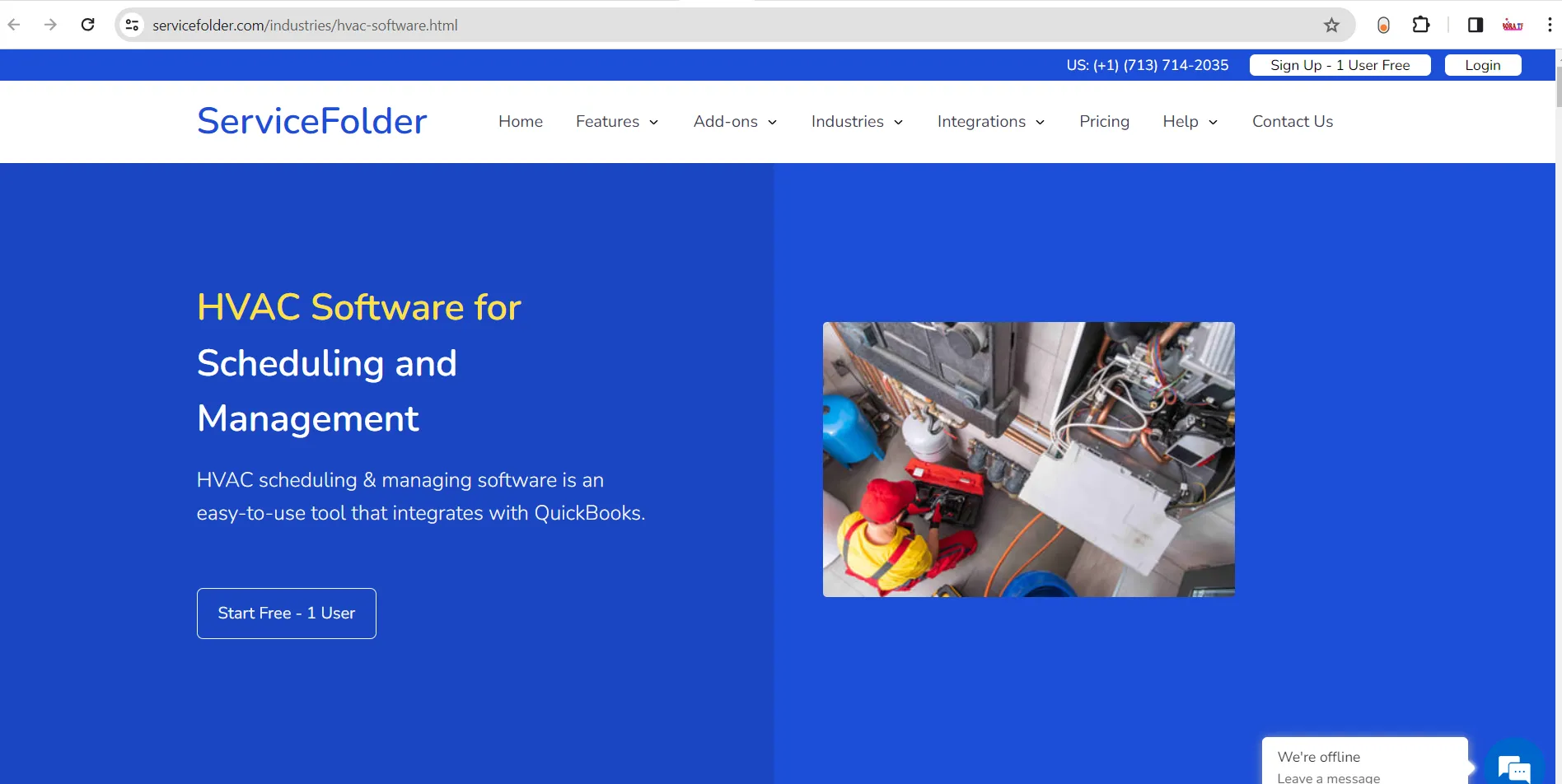The height and width of the screenshot is (784, 1562).
Task: Open the live chat bubble icon
Action: (x=1513, y=768)
